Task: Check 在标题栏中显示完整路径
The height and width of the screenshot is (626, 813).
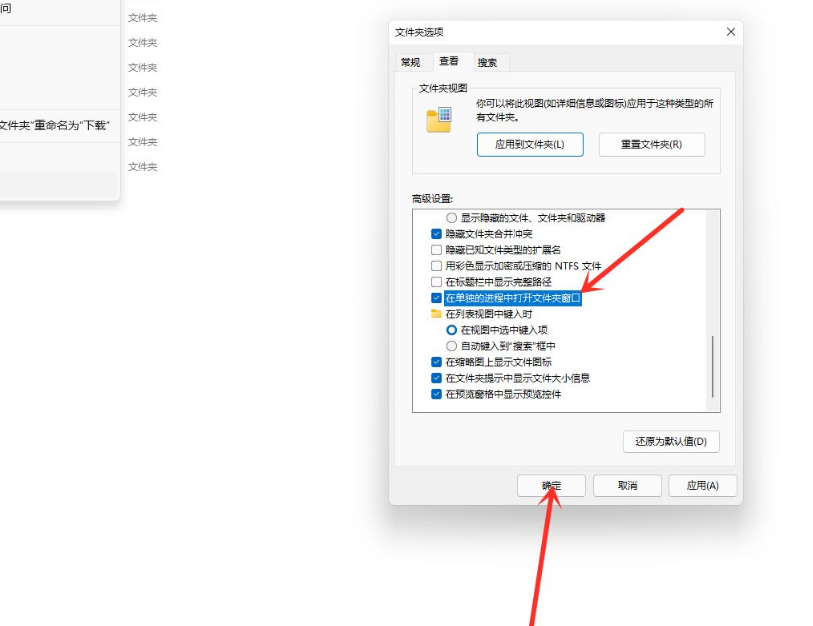Action: [x=436, y=281]
